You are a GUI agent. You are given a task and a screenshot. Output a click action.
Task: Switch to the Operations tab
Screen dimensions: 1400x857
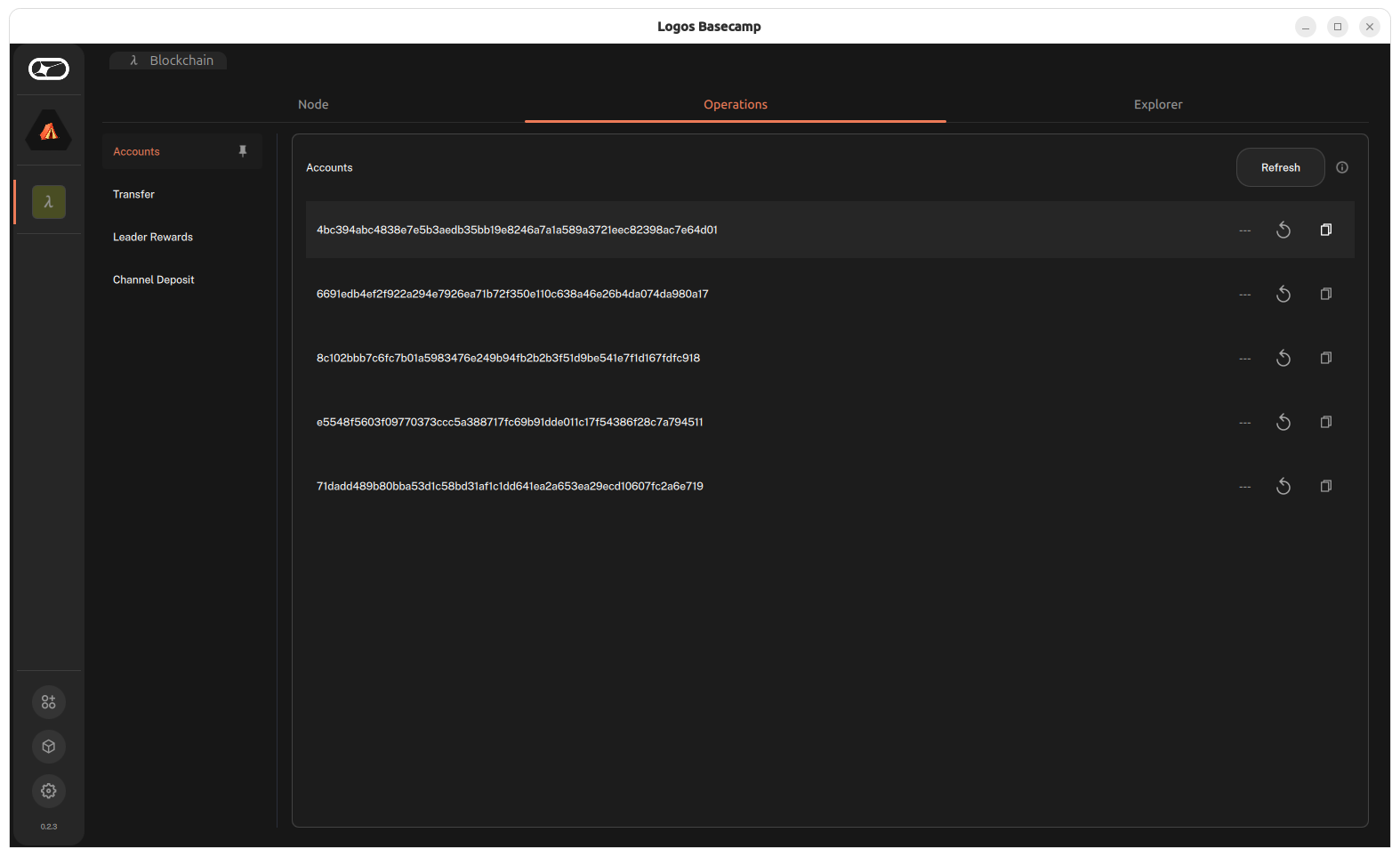(x=736, y=104)
